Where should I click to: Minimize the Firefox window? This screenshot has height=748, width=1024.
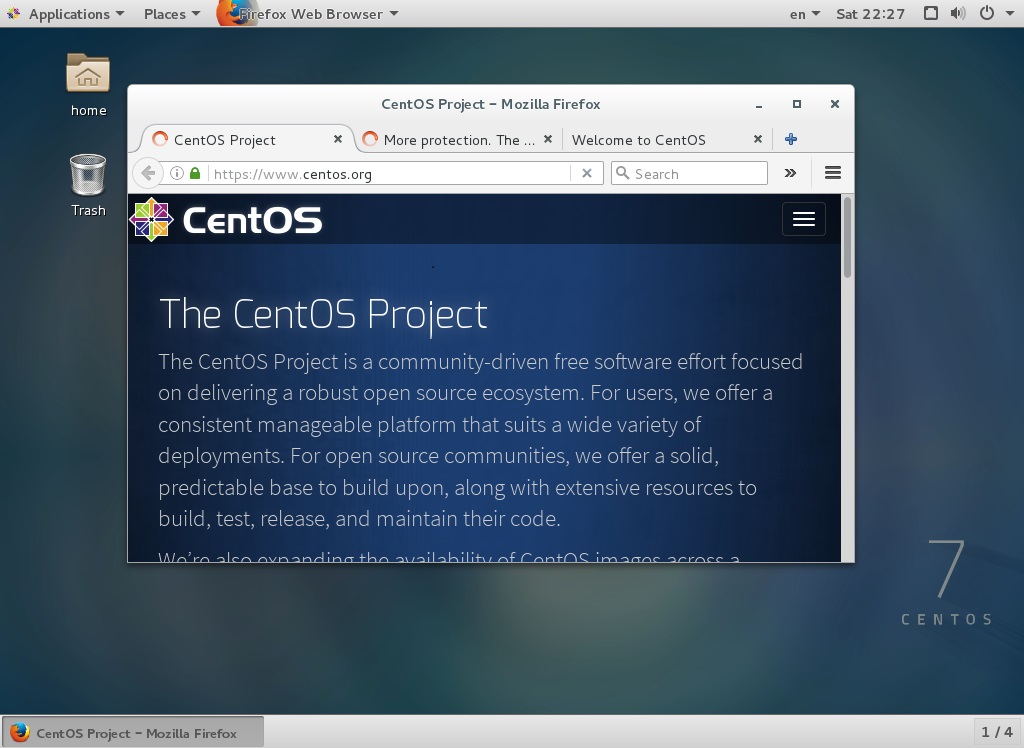[x=759, y=105]
